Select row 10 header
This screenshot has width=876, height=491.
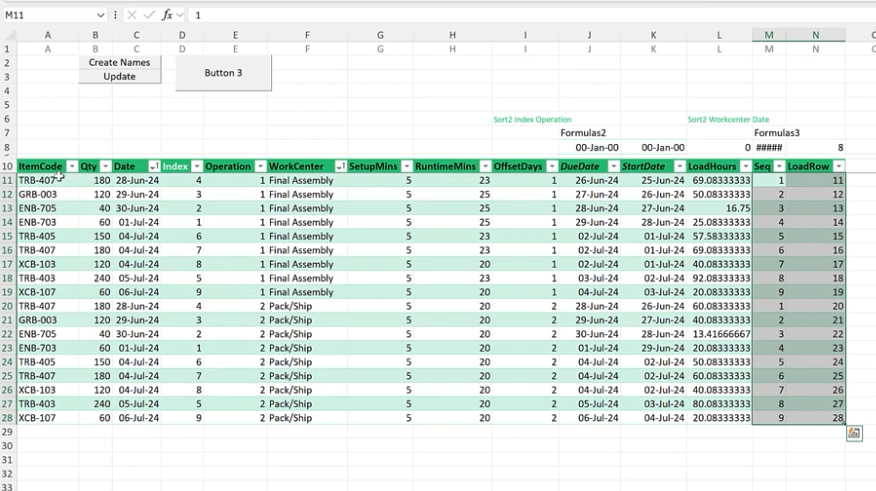point(7,166)
